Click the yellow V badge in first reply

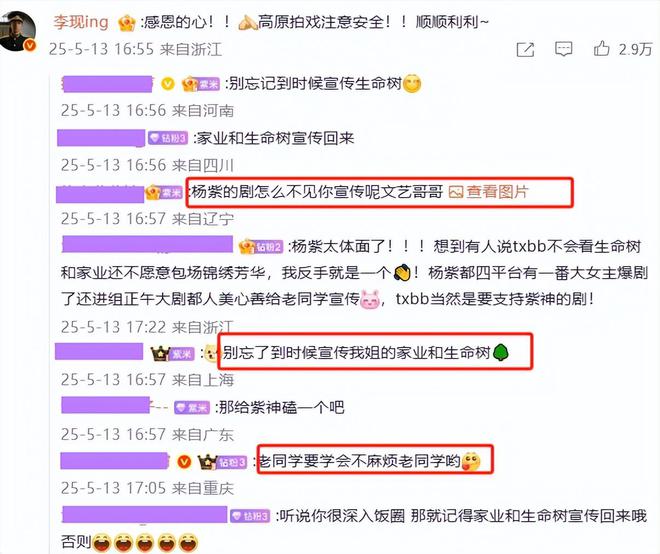coord(168,84)
